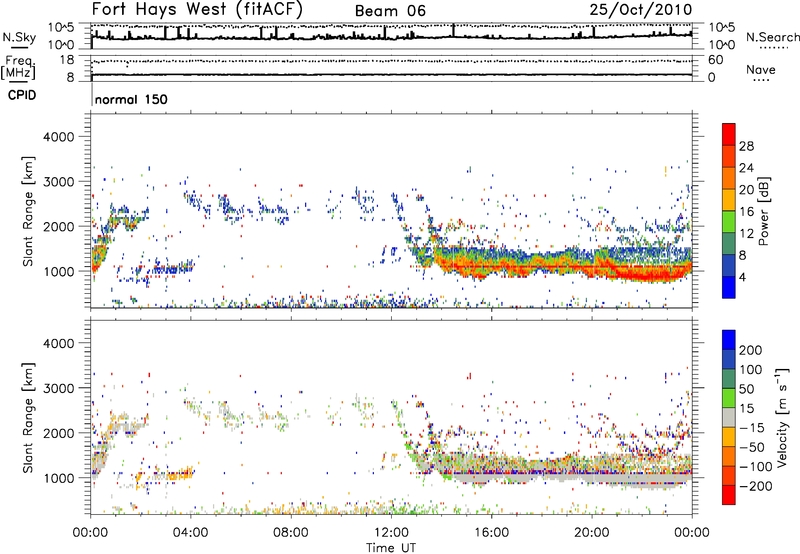The image size is (800, 554).
Task: Click the velocity panel 'Slant Range [km]' label
Action: tap(28, 417)
